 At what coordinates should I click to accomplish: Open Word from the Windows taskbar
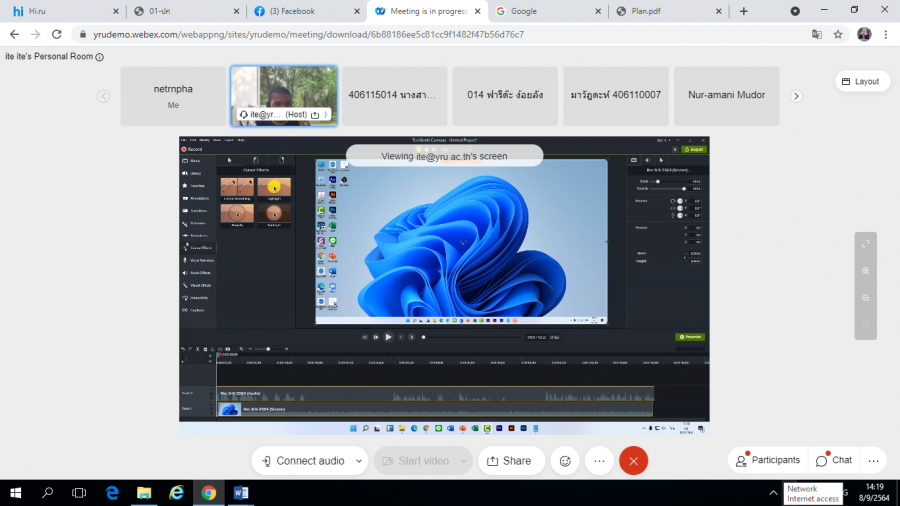coord(241,493)
